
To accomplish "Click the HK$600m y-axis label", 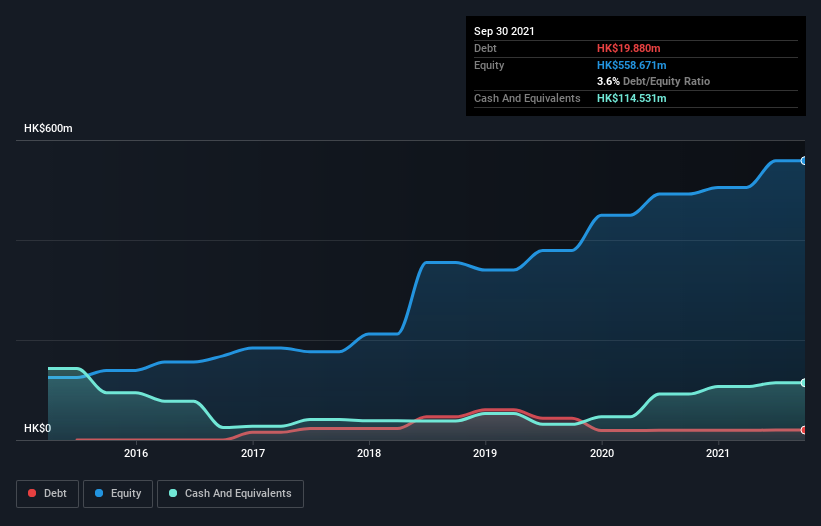I will point(48,128).
